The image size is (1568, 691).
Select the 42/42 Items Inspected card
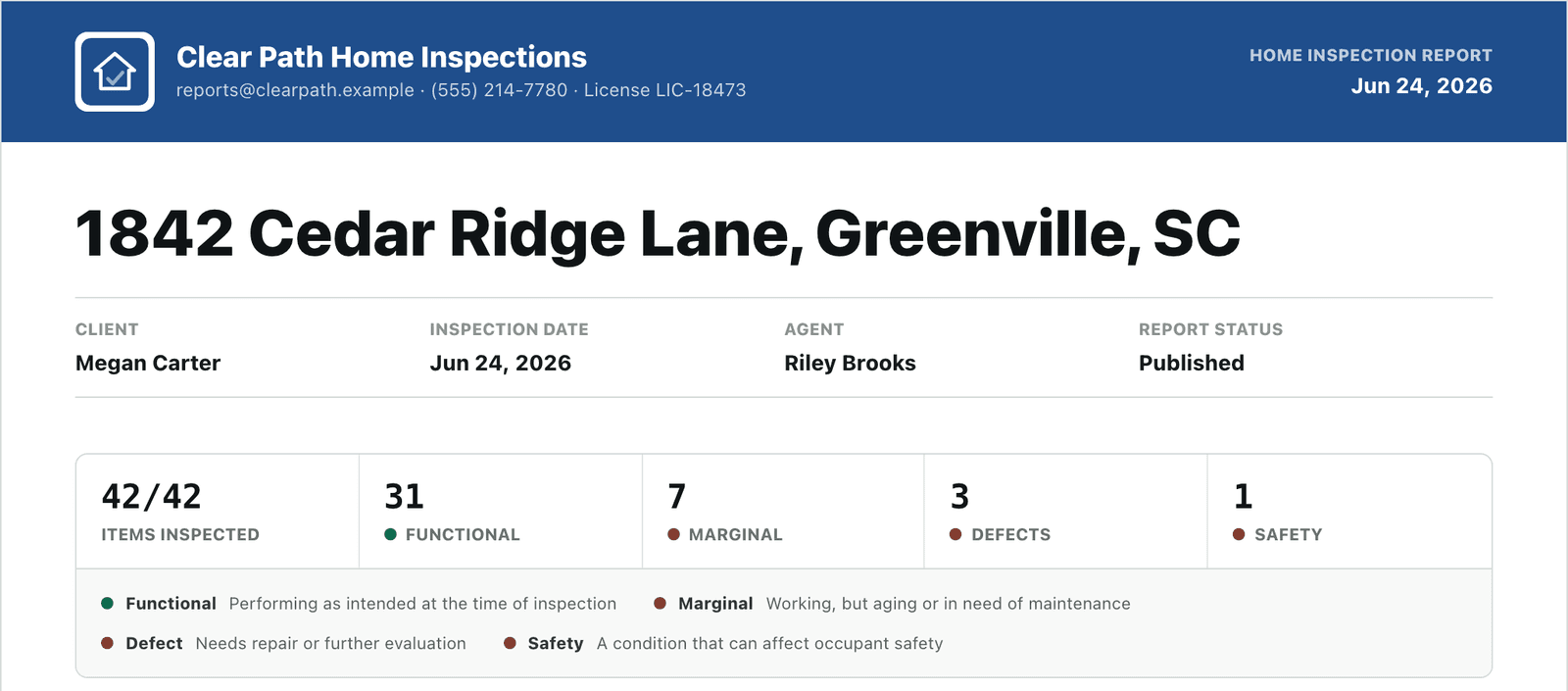click(x=218, y=512)
